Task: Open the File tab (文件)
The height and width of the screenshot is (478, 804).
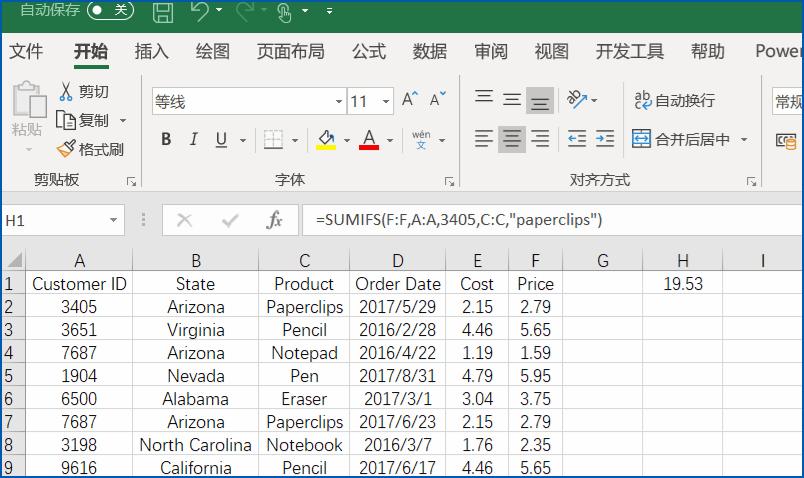Action: (26, 51)
